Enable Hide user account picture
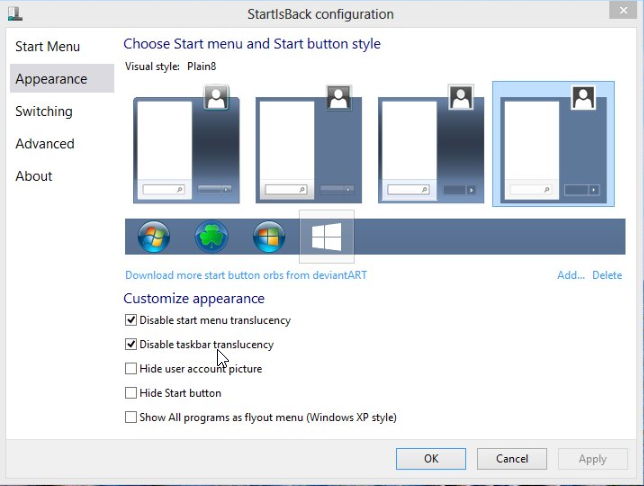Screen dimensions: 644x486 [131, 369]
